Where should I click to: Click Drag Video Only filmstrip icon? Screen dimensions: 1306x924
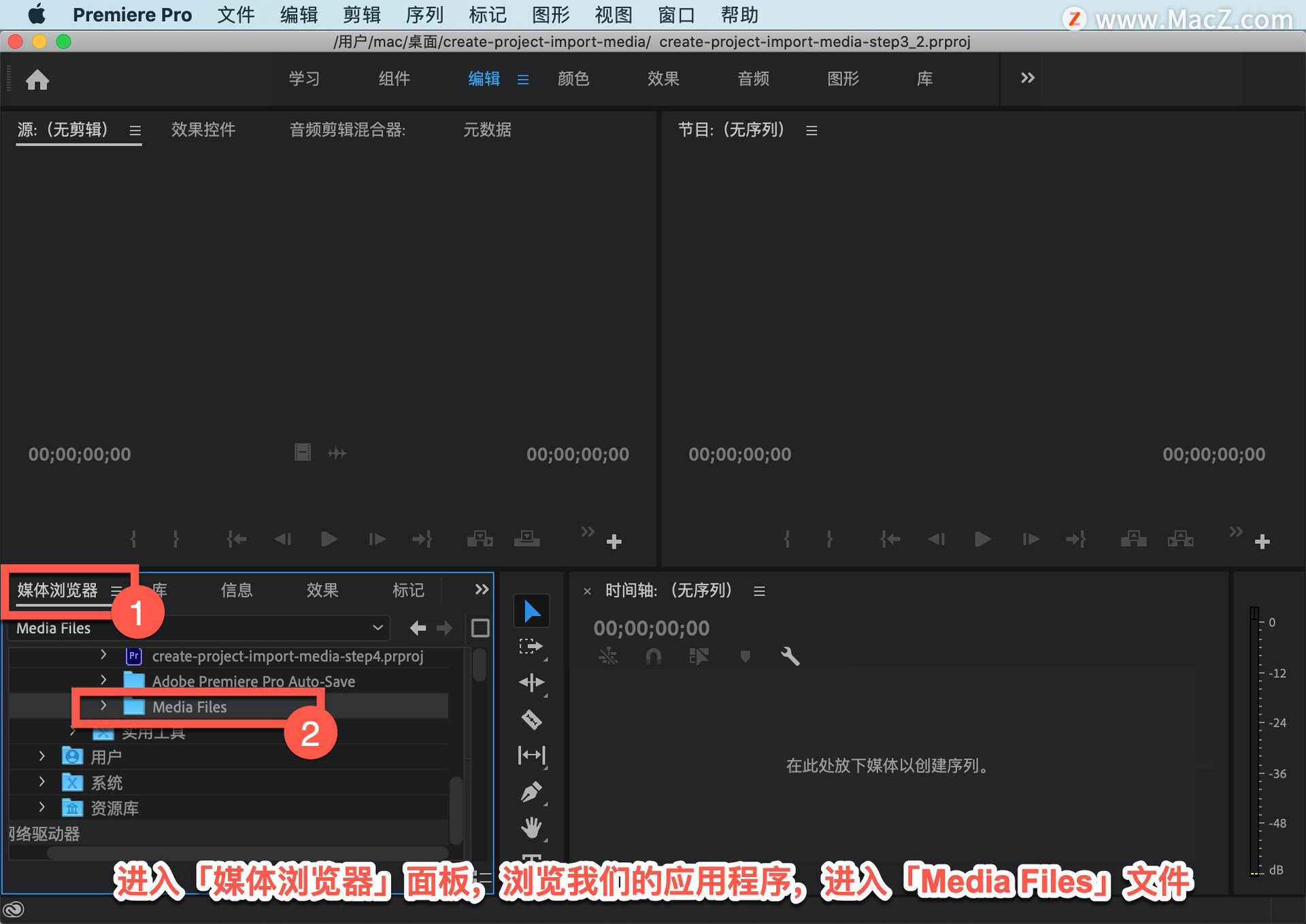point(303,452)
